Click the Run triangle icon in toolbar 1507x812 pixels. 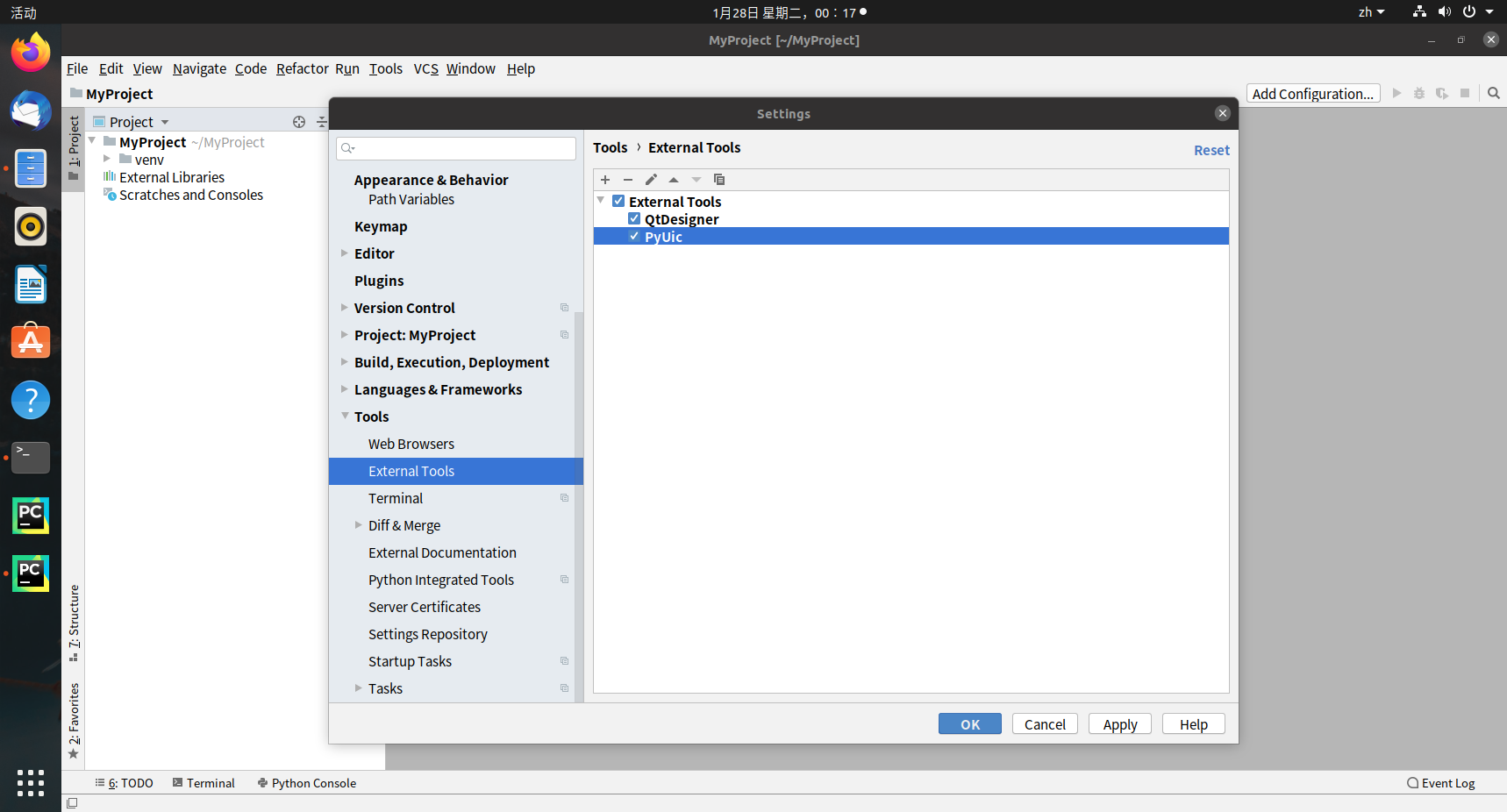pos(1397,93)
